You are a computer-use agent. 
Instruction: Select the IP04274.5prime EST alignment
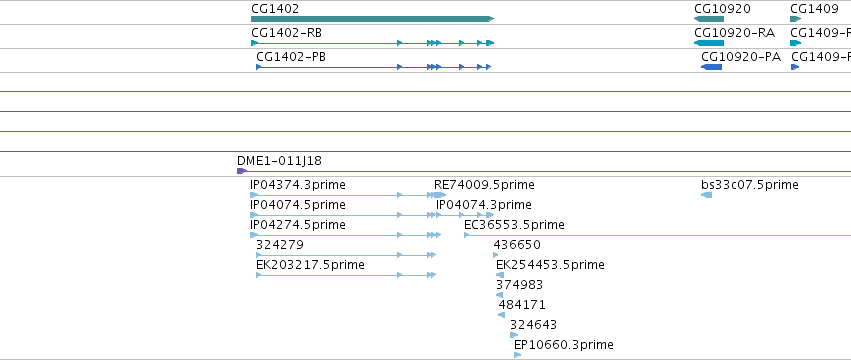click(x=346, y=235)
